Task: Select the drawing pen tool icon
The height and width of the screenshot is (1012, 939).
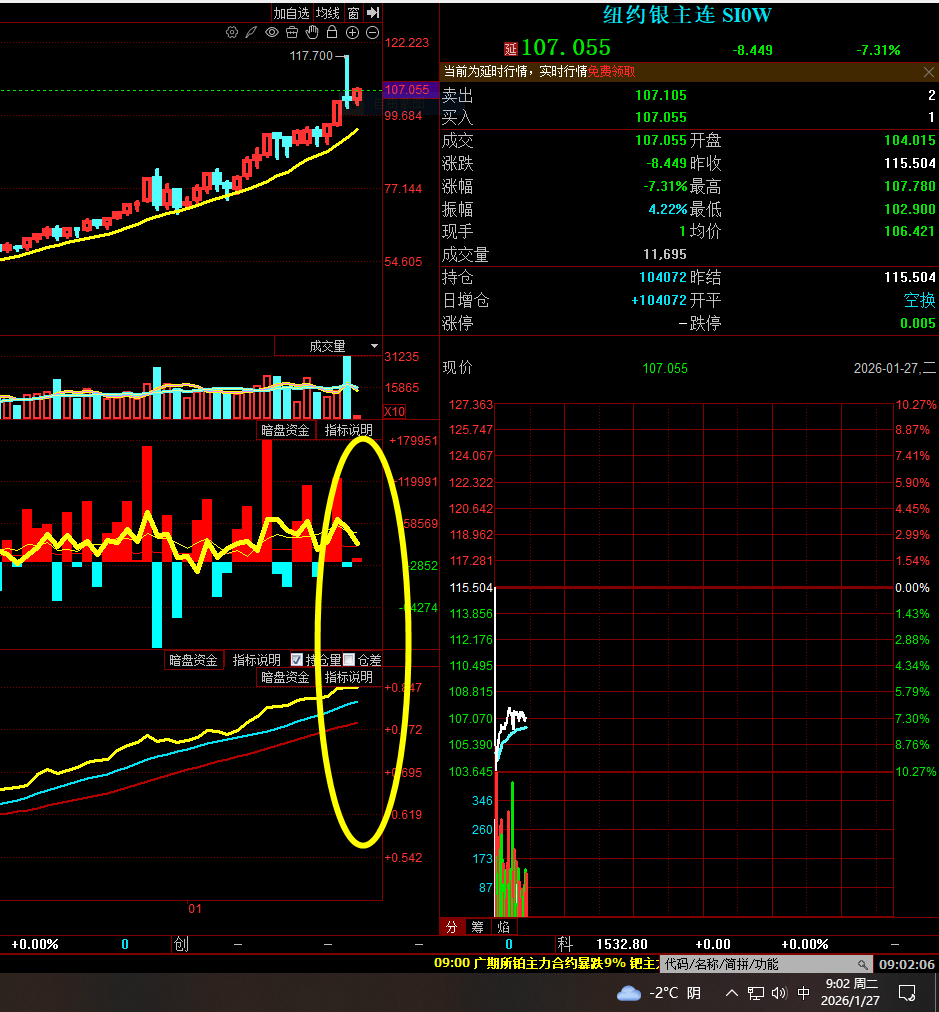Action: [x=251, y=32]
